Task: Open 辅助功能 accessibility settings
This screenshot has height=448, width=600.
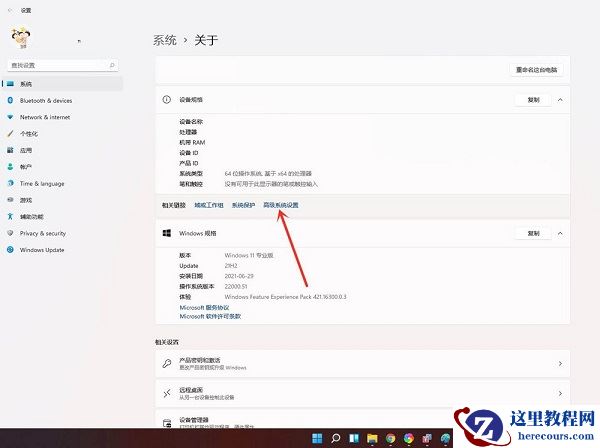Action: pyautogui.click(x=26, y=217)
